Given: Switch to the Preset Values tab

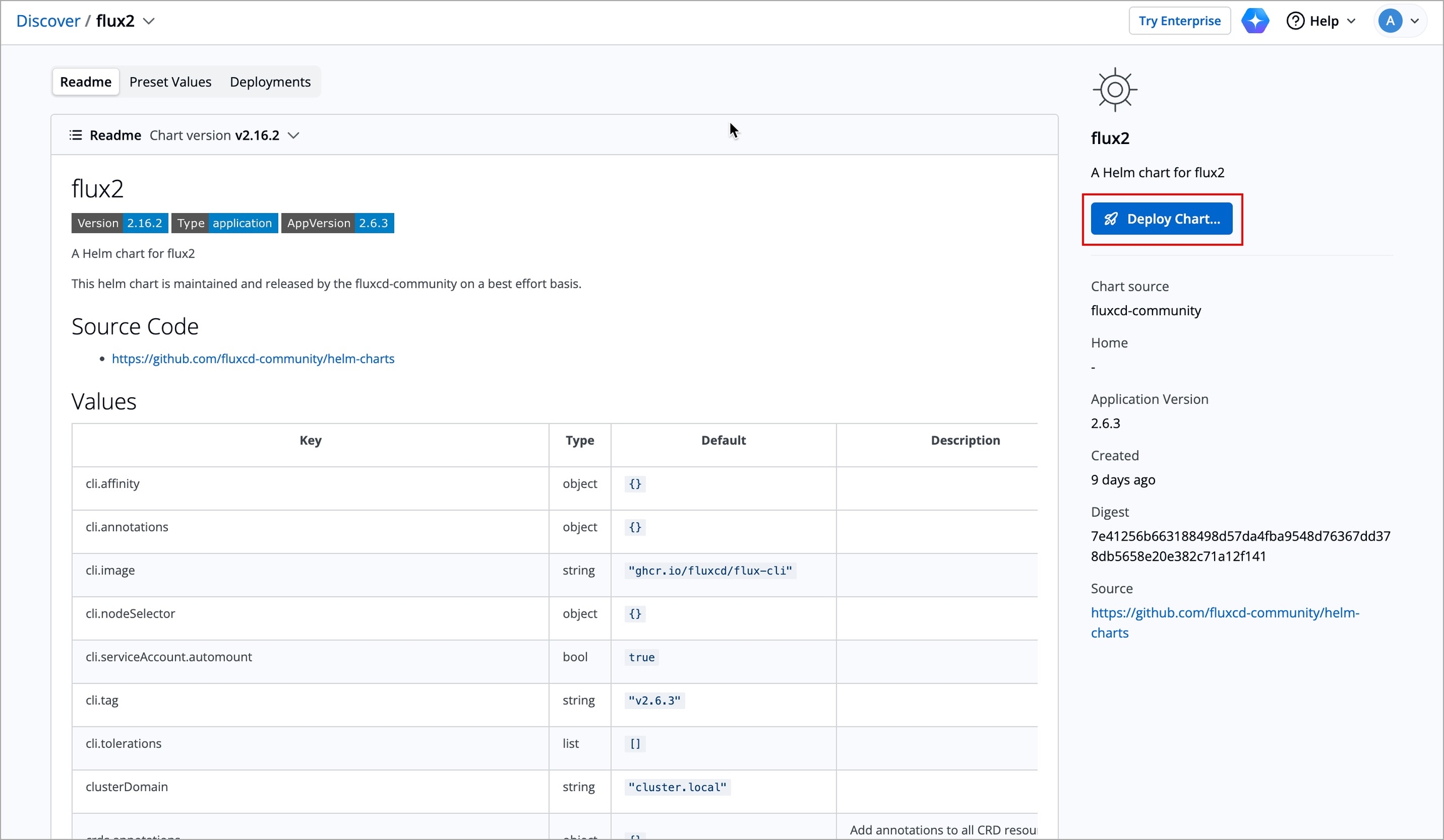Looking at the screenshot, I should 170,81.
